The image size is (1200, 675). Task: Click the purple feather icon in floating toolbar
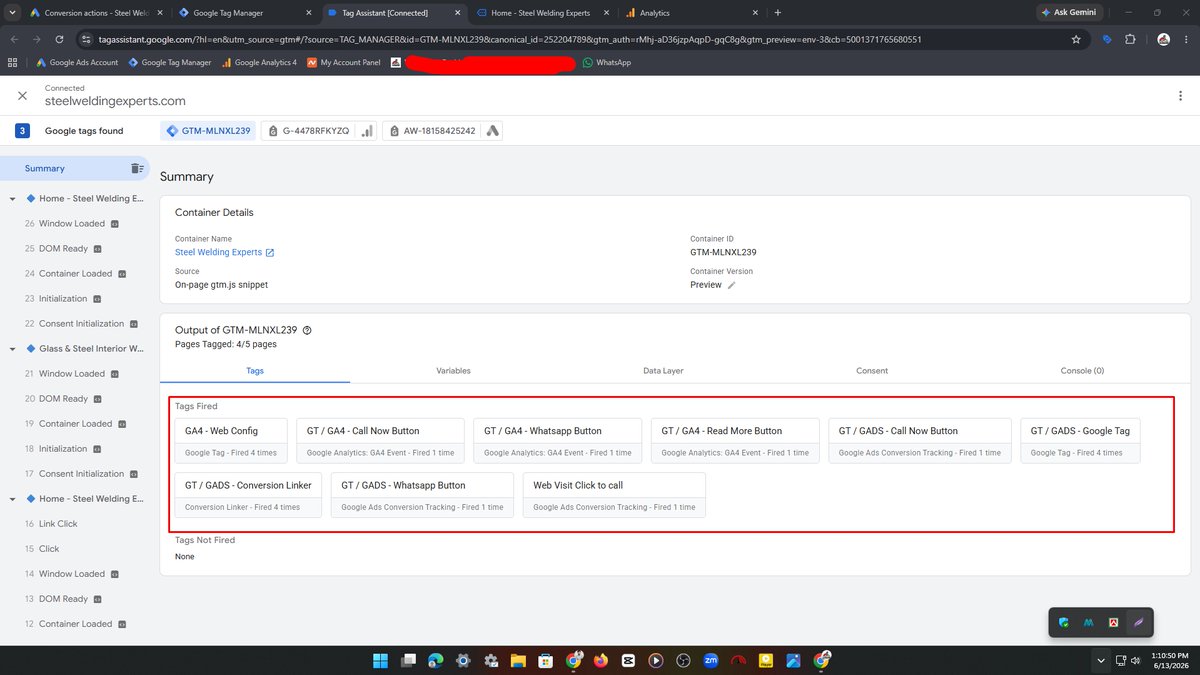tap(1138, 622)
